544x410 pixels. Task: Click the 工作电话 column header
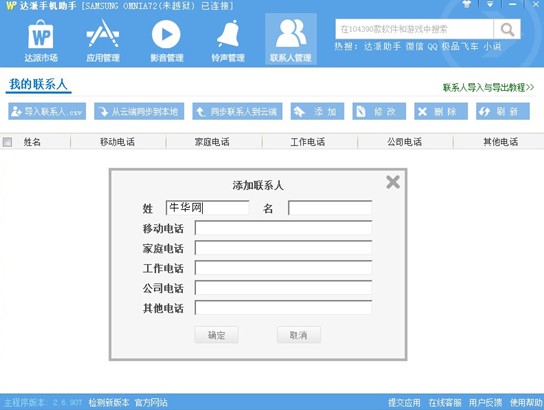[x=309, y=142]
